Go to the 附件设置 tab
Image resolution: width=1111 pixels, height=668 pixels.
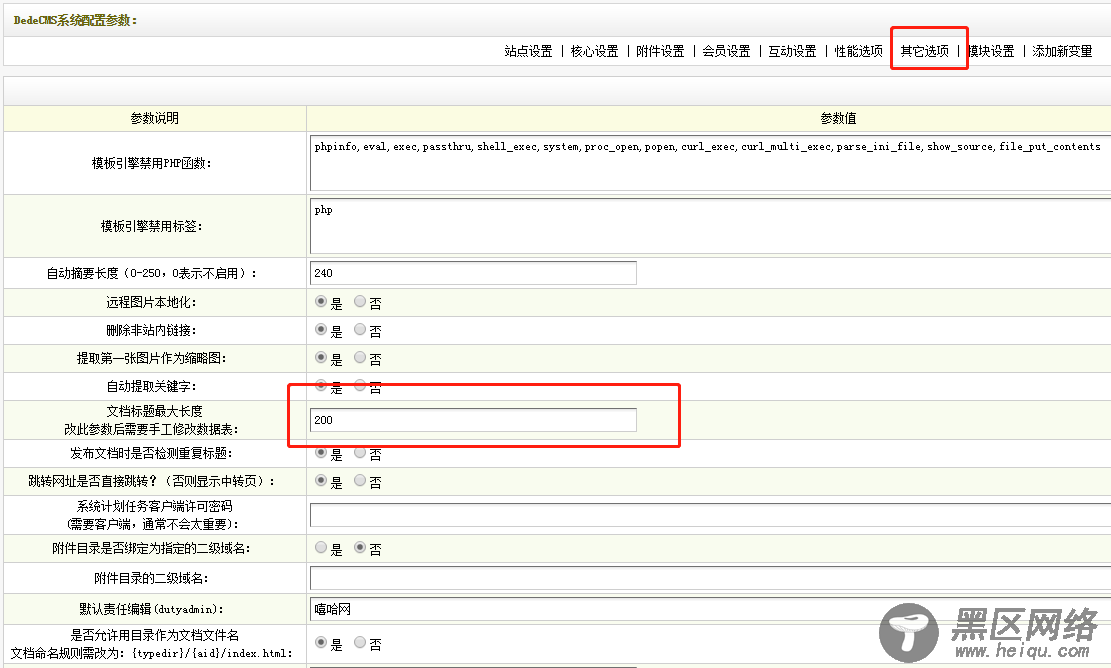[x=660, y=51]
